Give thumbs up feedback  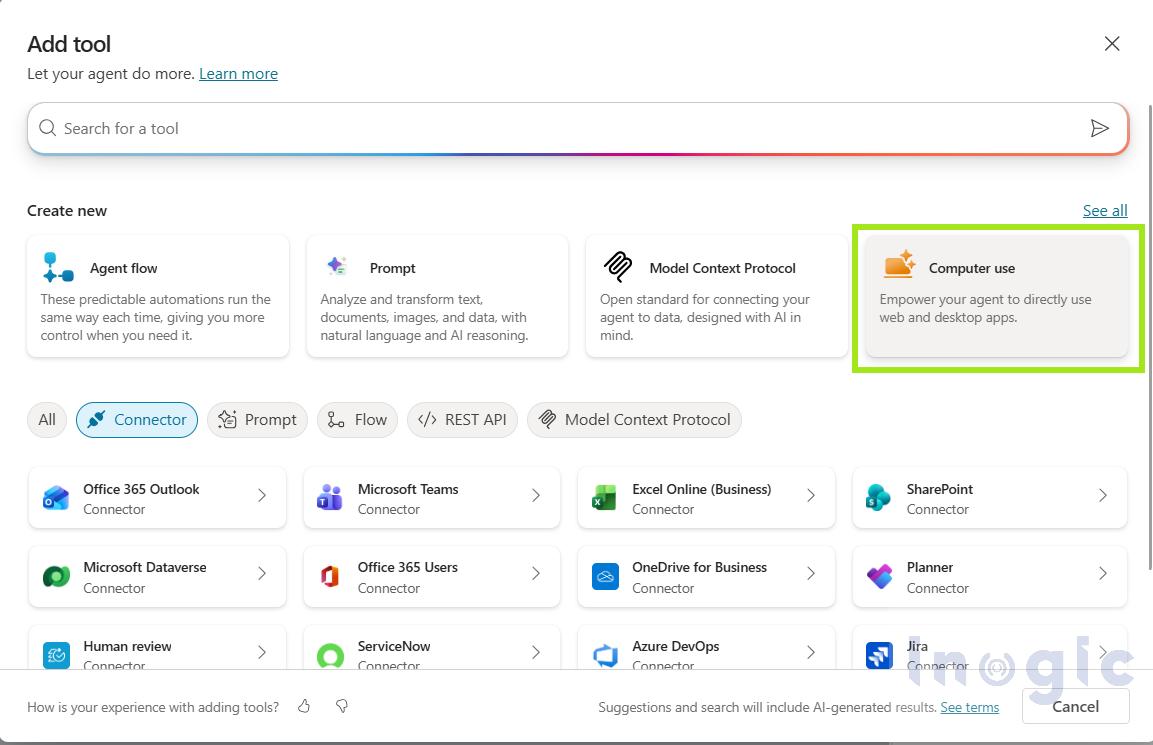[304, 706]
